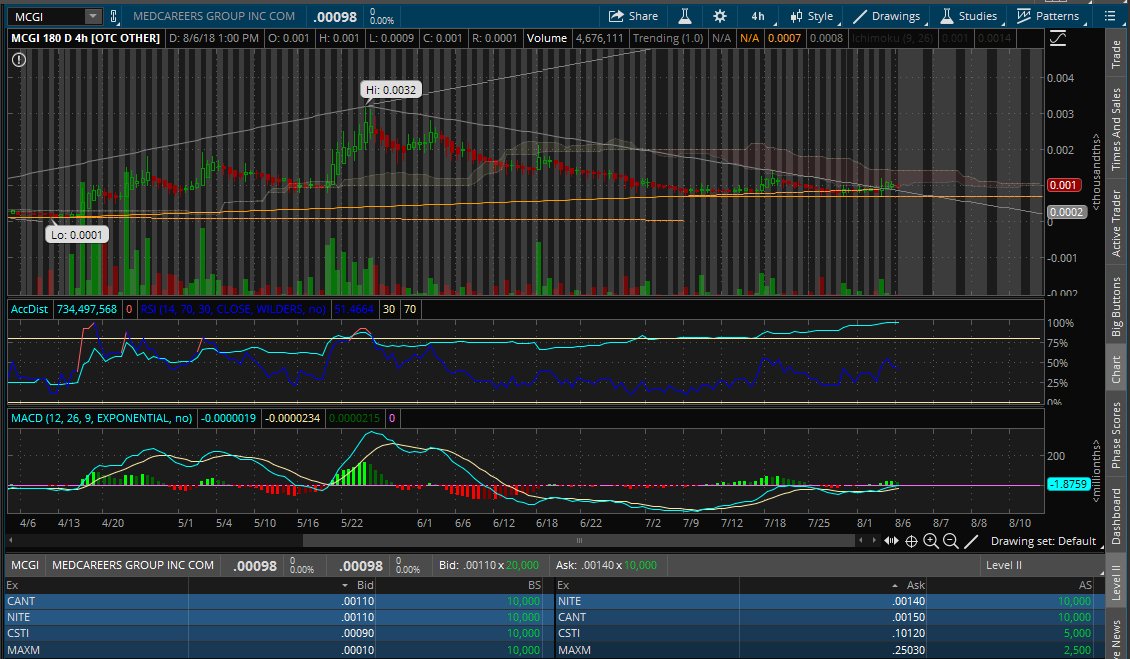This screenshot has height=659, width=1130.
Task: Open the Patterns menu
Action: click(1049, 16)
